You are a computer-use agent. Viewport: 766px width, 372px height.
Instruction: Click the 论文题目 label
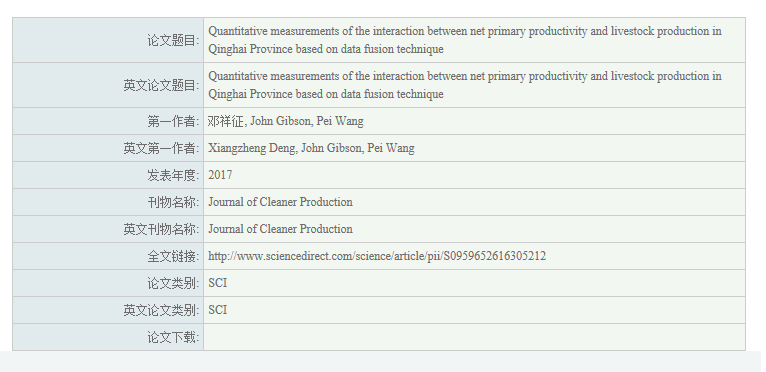tap(173, 41)
